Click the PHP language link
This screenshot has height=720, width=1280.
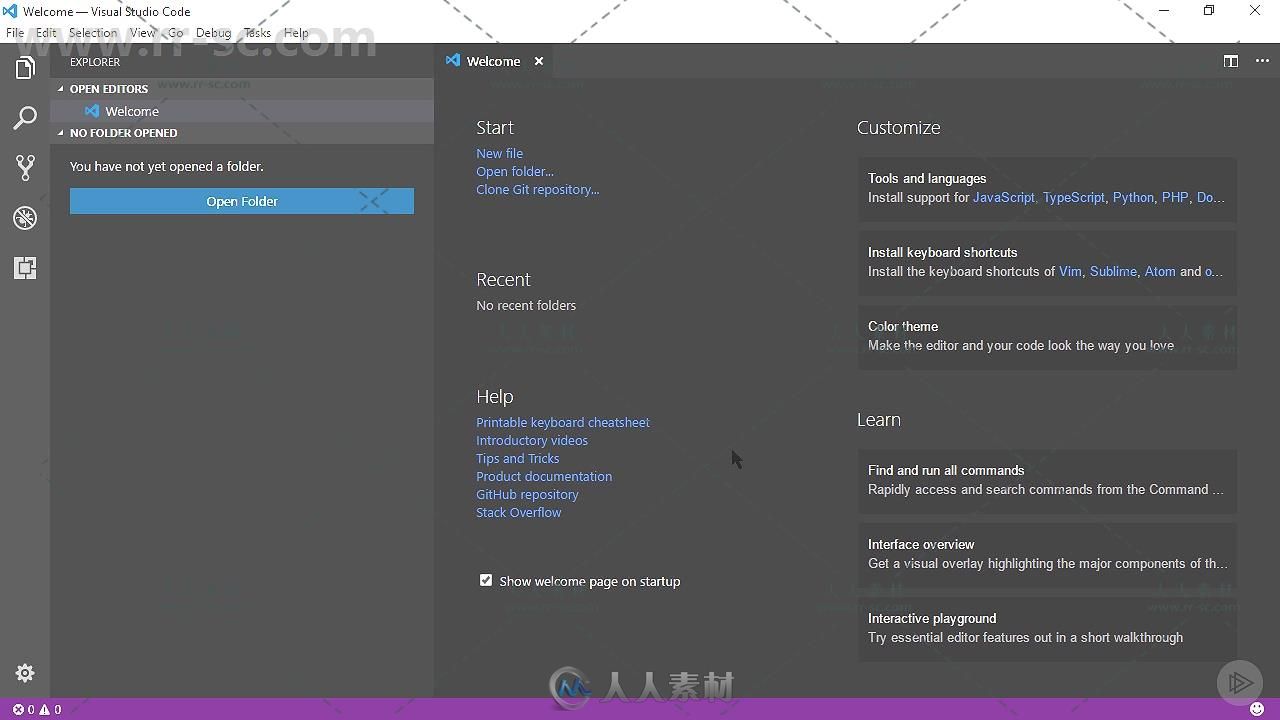point(1175,197)
